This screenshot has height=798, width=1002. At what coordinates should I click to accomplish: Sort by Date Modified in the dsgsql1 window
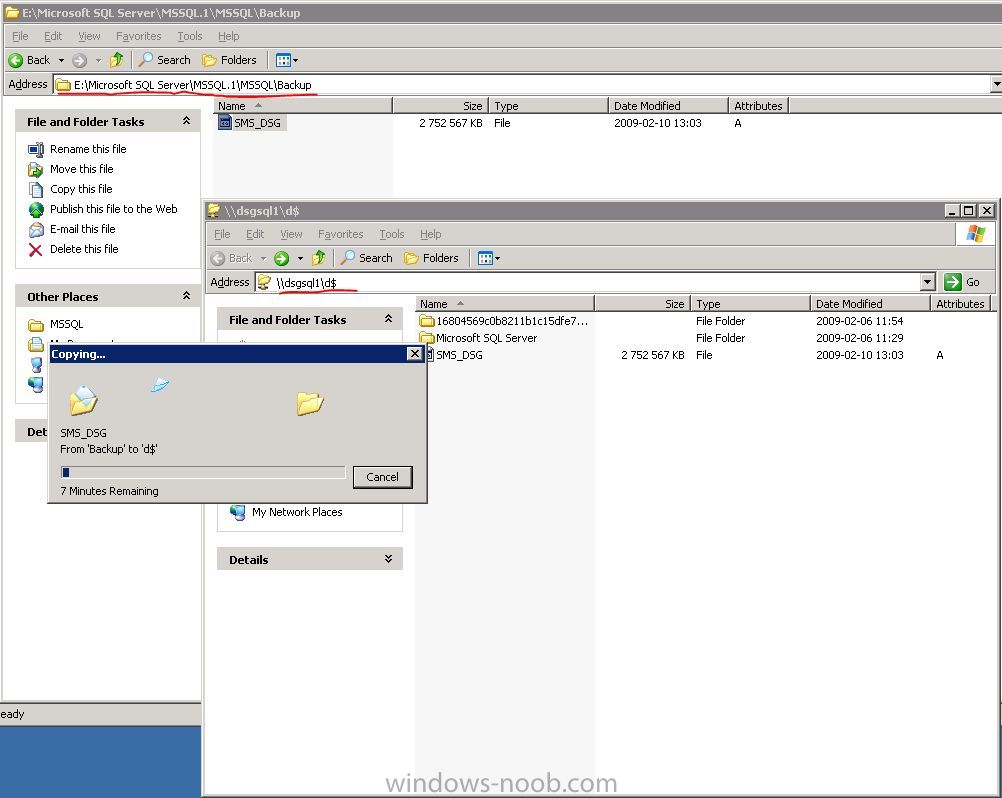tap(870, 303)
